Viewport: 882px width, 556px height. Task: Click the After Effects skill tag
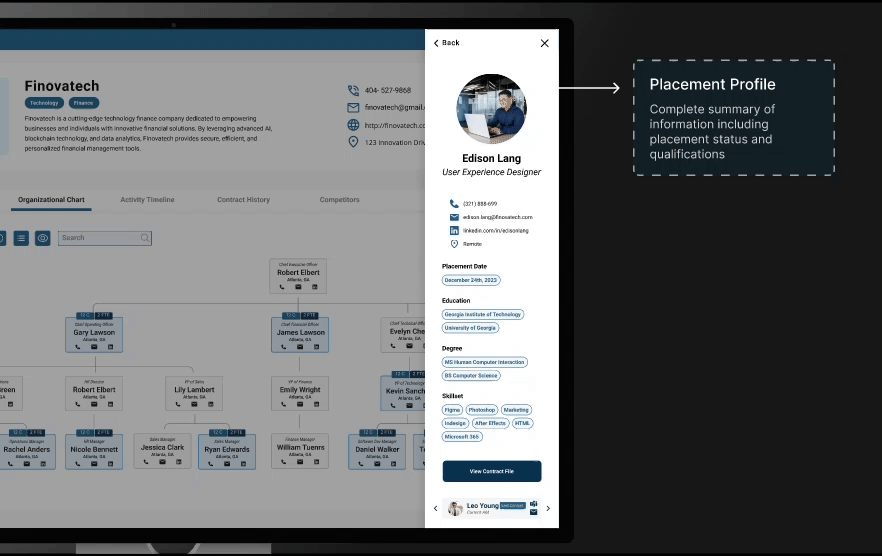pos(490,423)
